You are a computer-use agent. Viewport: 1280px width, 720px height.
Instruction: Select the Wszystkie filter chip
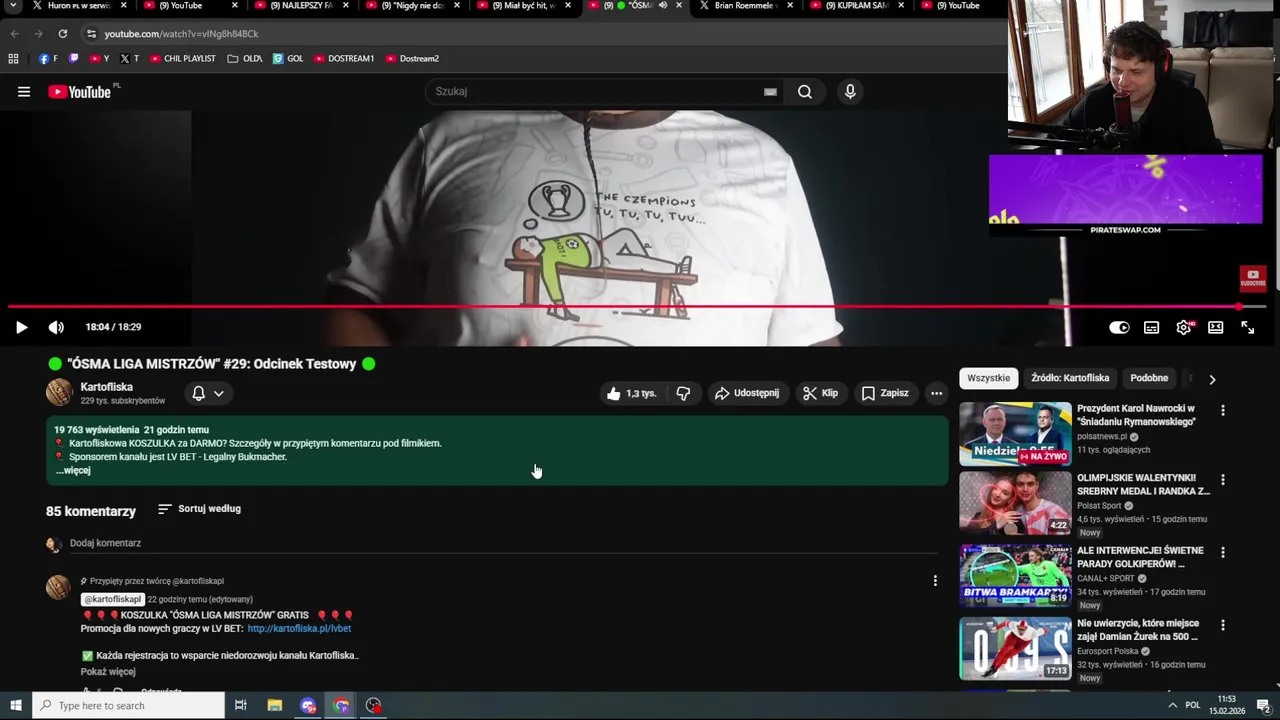coord(988,378)
